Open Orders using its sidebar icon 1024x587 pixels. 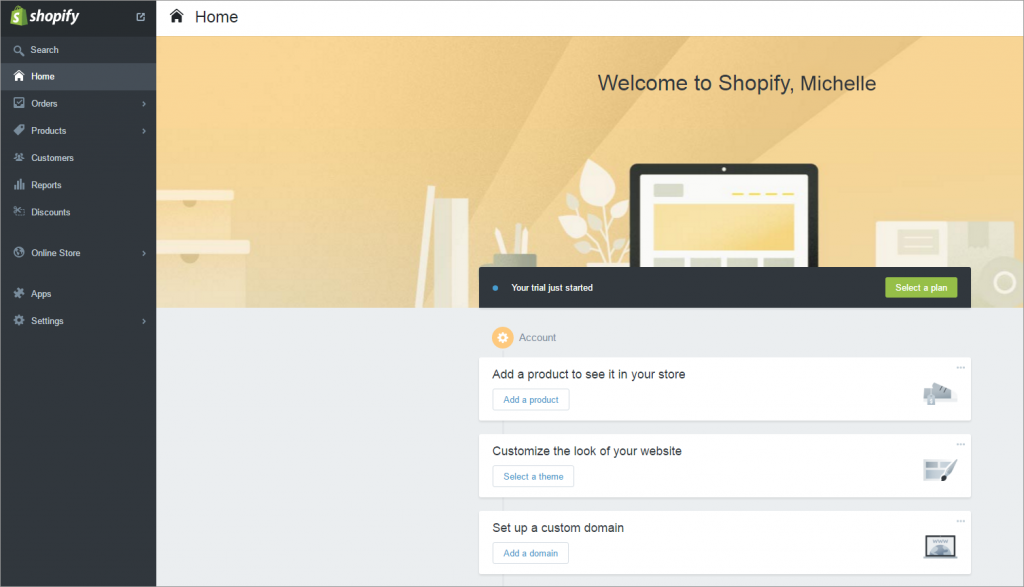[x=18, y=103]
